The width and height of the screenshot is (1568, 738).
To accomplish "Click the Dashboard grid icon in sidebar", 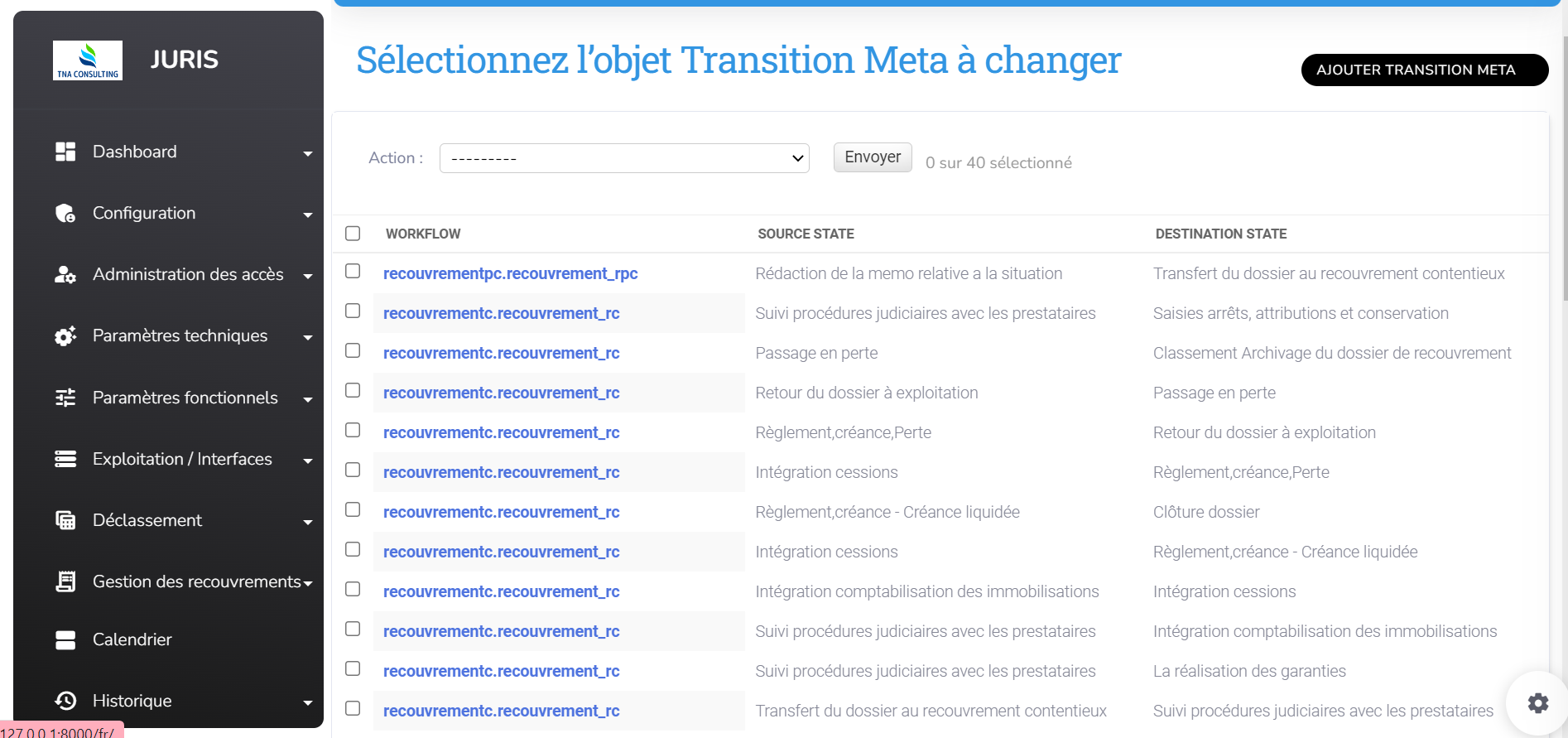I will click(65, 152).
